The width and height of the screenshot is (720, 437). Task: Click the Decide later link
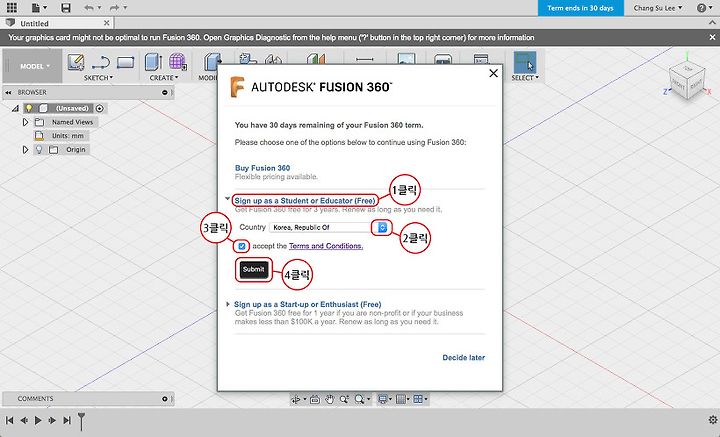[463, 358]
